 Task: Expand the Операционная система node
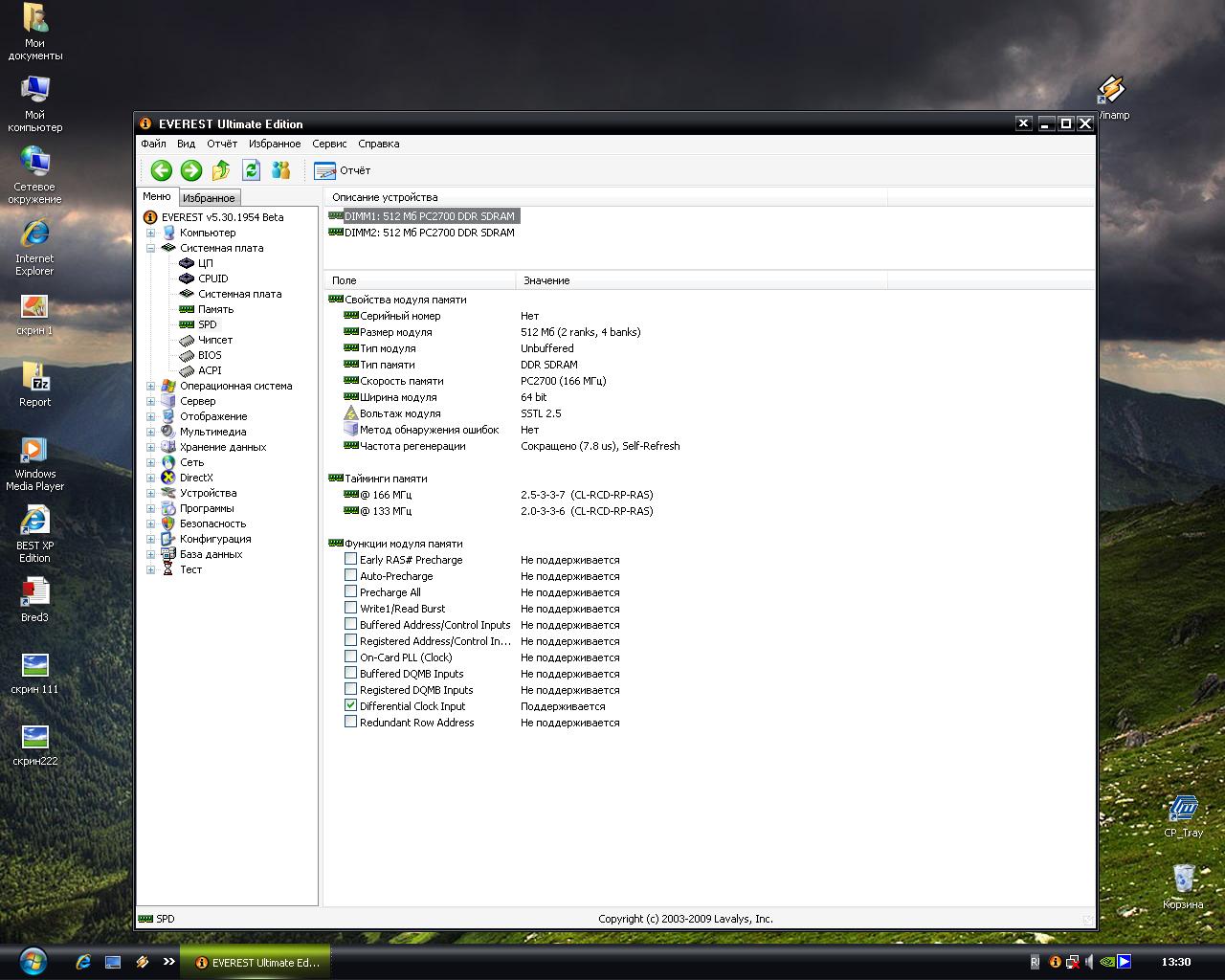coord(150,386)
